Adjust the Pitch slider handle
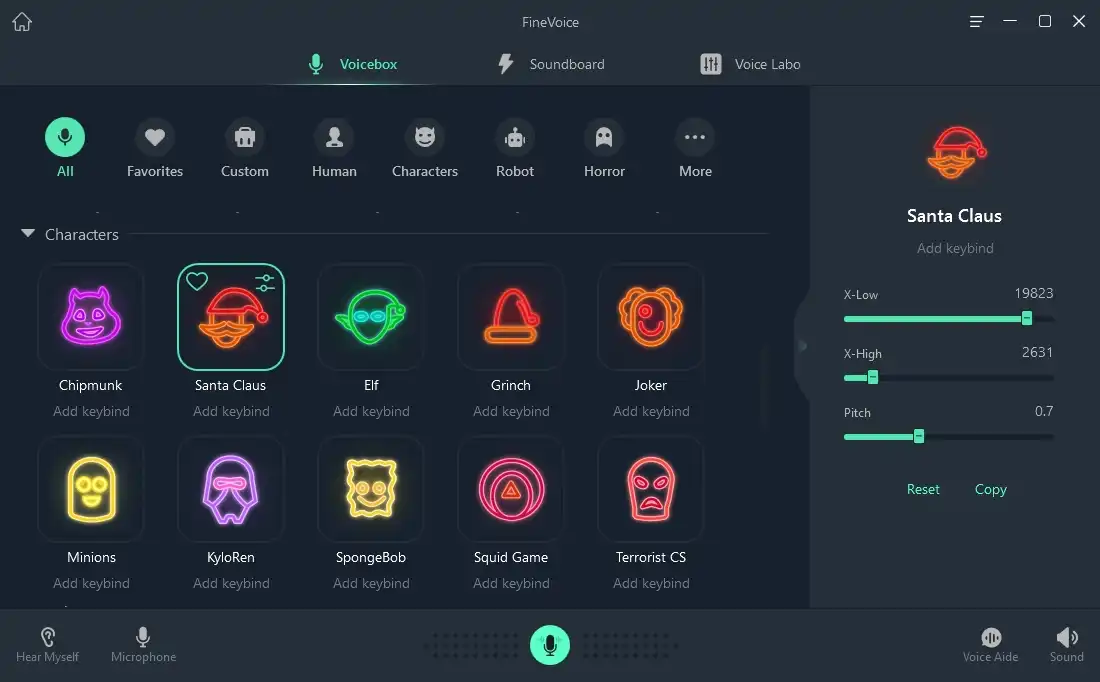The height and width of the screenshot is (682, 1100). (x=918, y=436)
